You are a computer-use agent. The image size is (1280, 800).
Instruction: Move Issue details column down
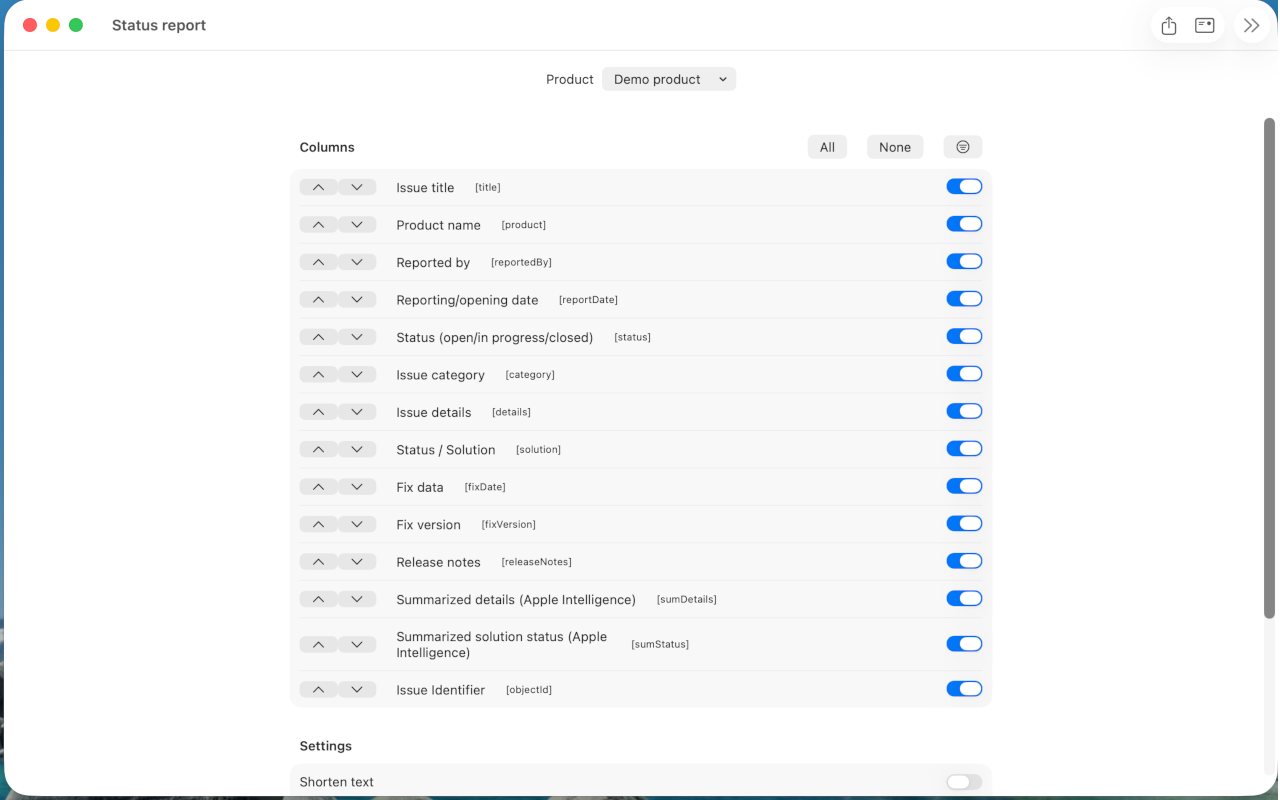[357, 412]
